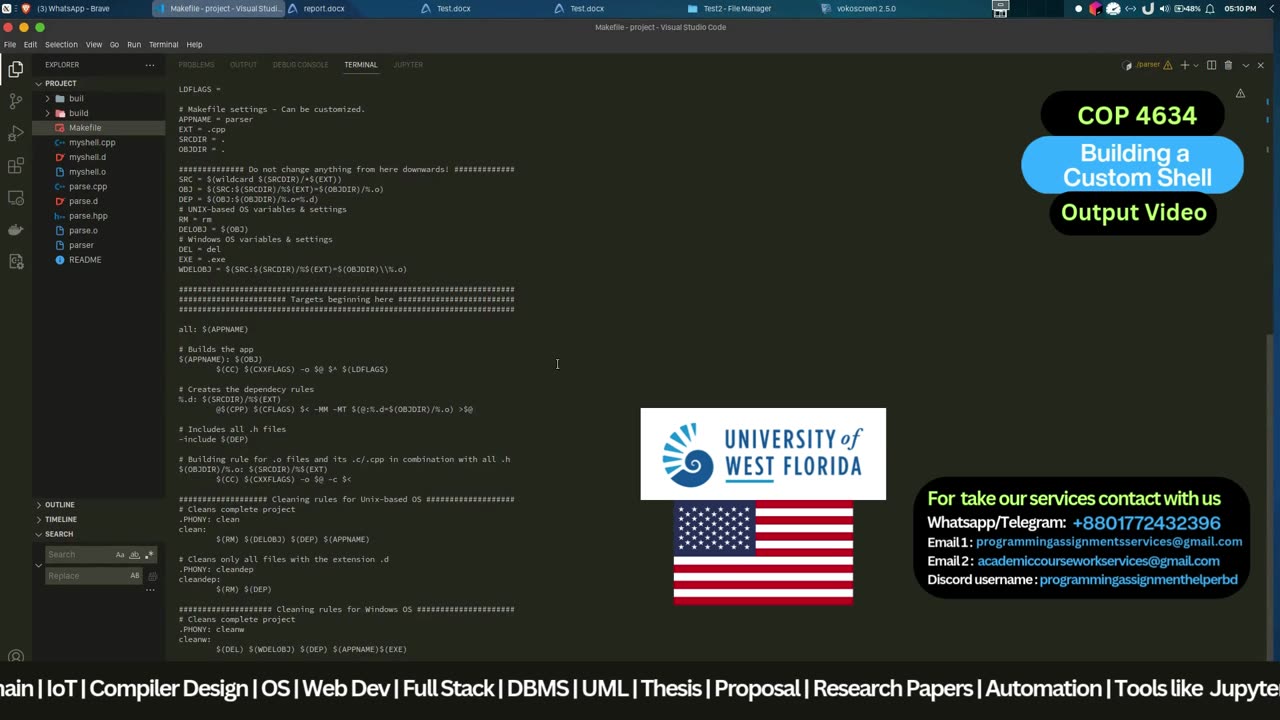Viewport: 1280px width, 720px height.
Task: Open the Help menu
Action: coord(194,45)
